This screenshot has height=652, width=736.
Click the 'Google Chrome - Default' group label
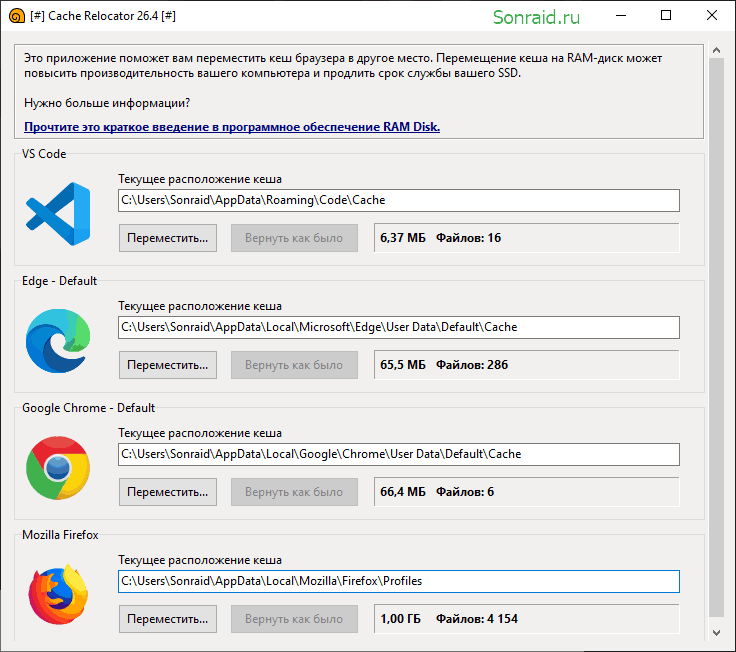click(x=88, y=408)
